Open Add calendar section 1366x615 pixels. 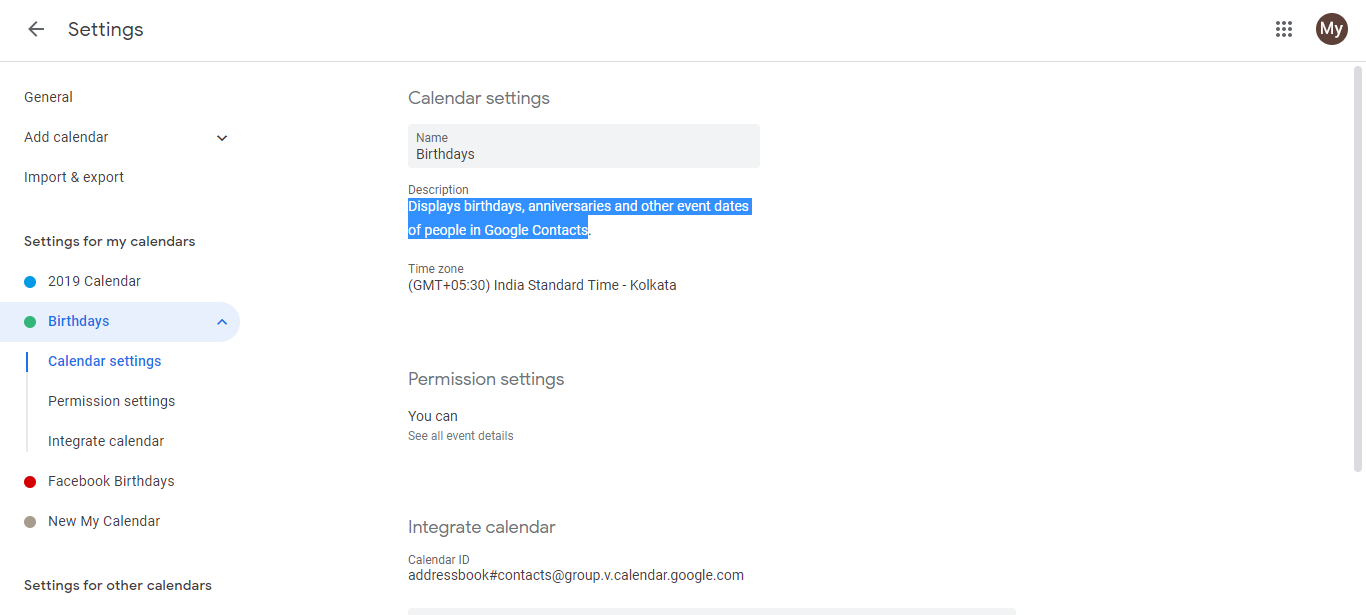click(x=66, y=137)
